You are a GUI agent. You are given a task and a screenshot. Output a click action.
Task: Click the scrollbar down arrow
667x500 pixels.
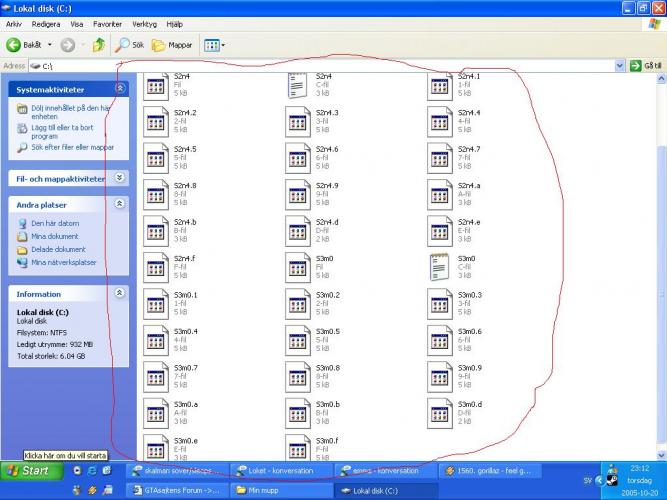661,455
